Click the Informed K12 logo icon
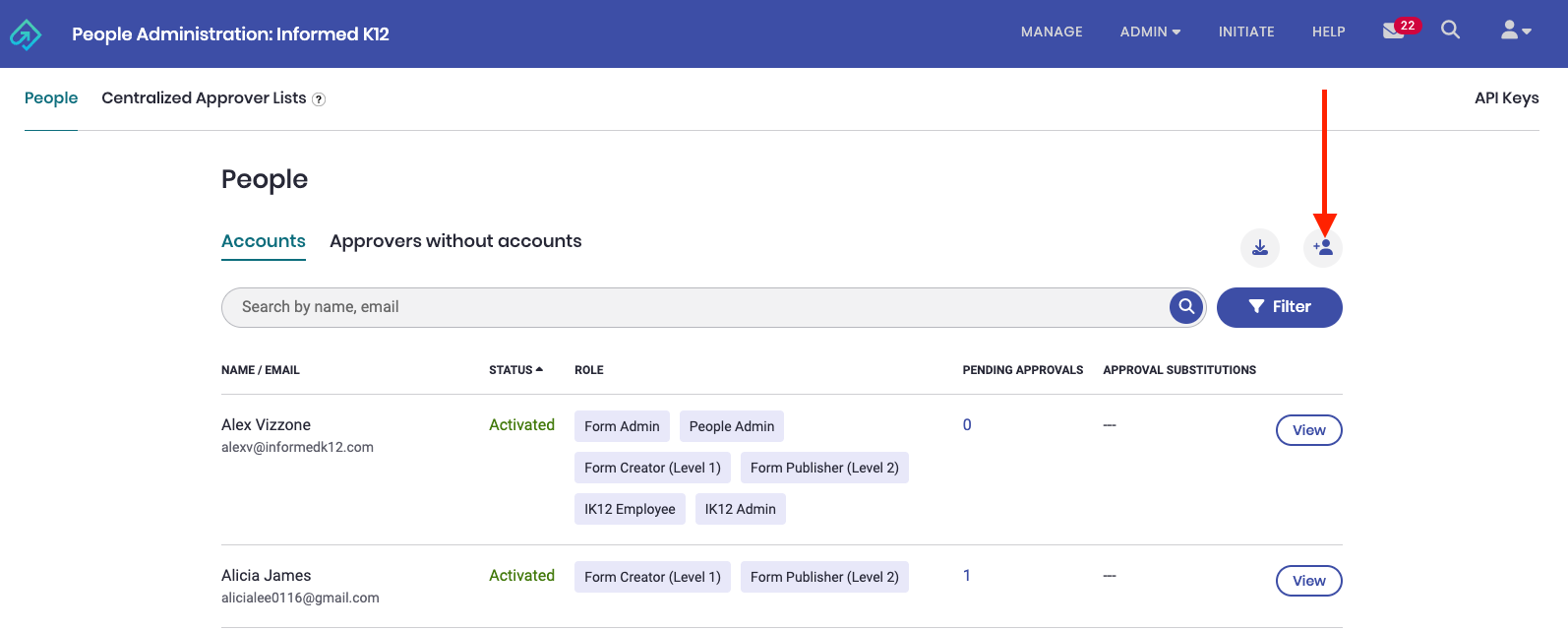The height and width of the screenshot is (631, 1568). coord(26,34)
